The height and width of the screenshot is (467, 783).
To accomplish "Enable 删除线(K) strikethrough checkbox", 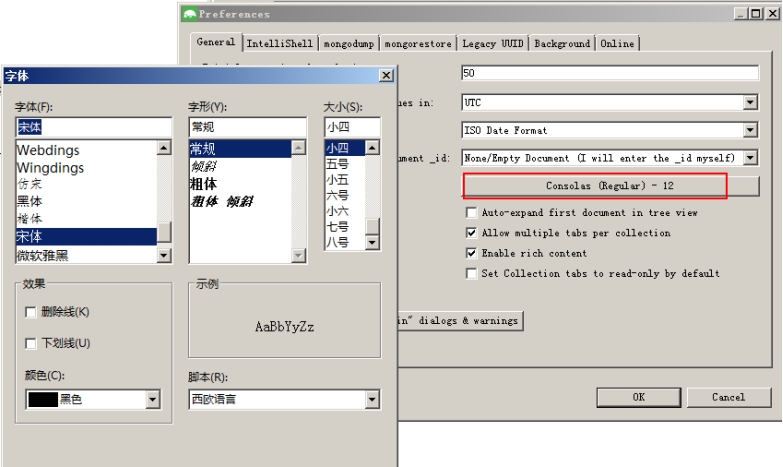I will pos(30,312).
